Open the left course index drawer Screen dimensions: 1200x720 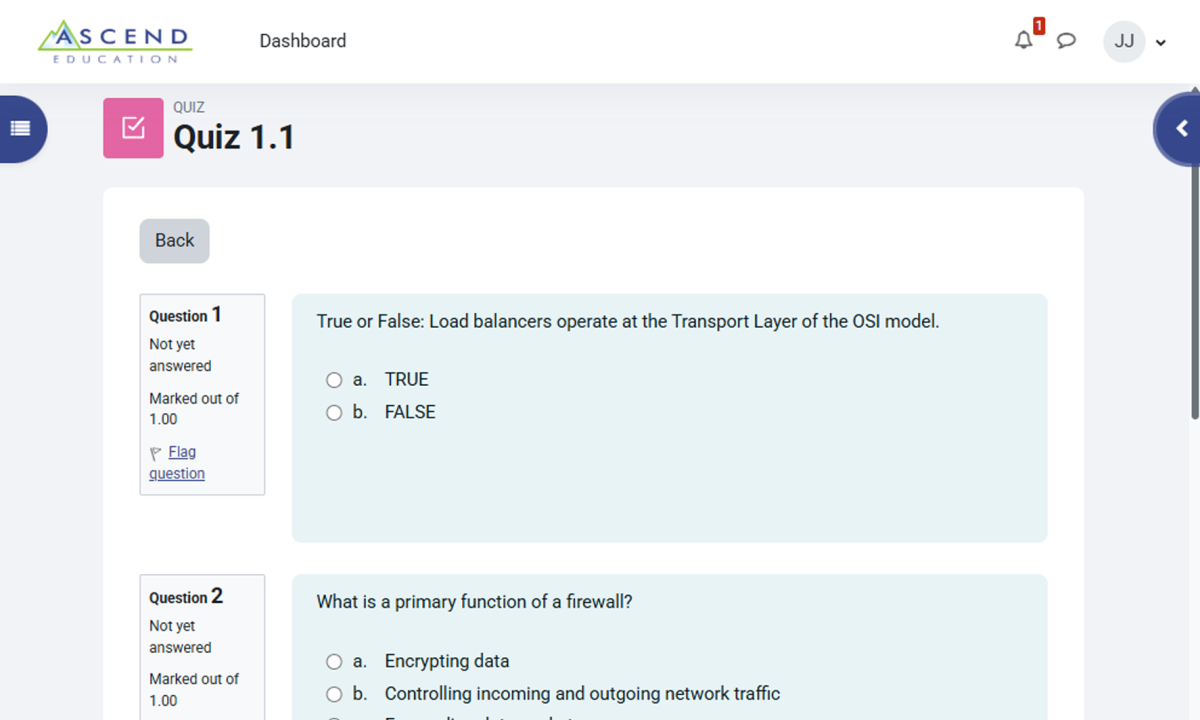click(x=20, y=128)
